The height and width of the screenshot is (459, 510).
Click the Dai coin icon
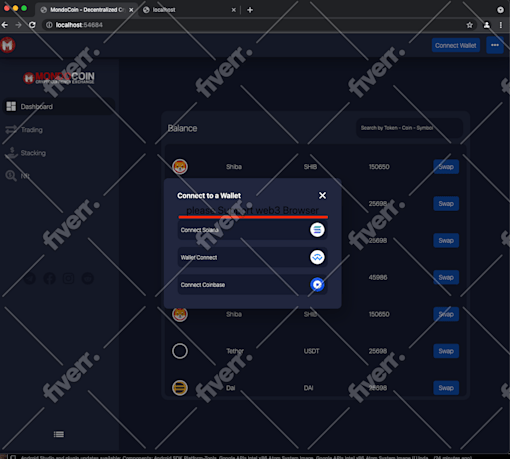pyautogui.click(x=180, y=388)
